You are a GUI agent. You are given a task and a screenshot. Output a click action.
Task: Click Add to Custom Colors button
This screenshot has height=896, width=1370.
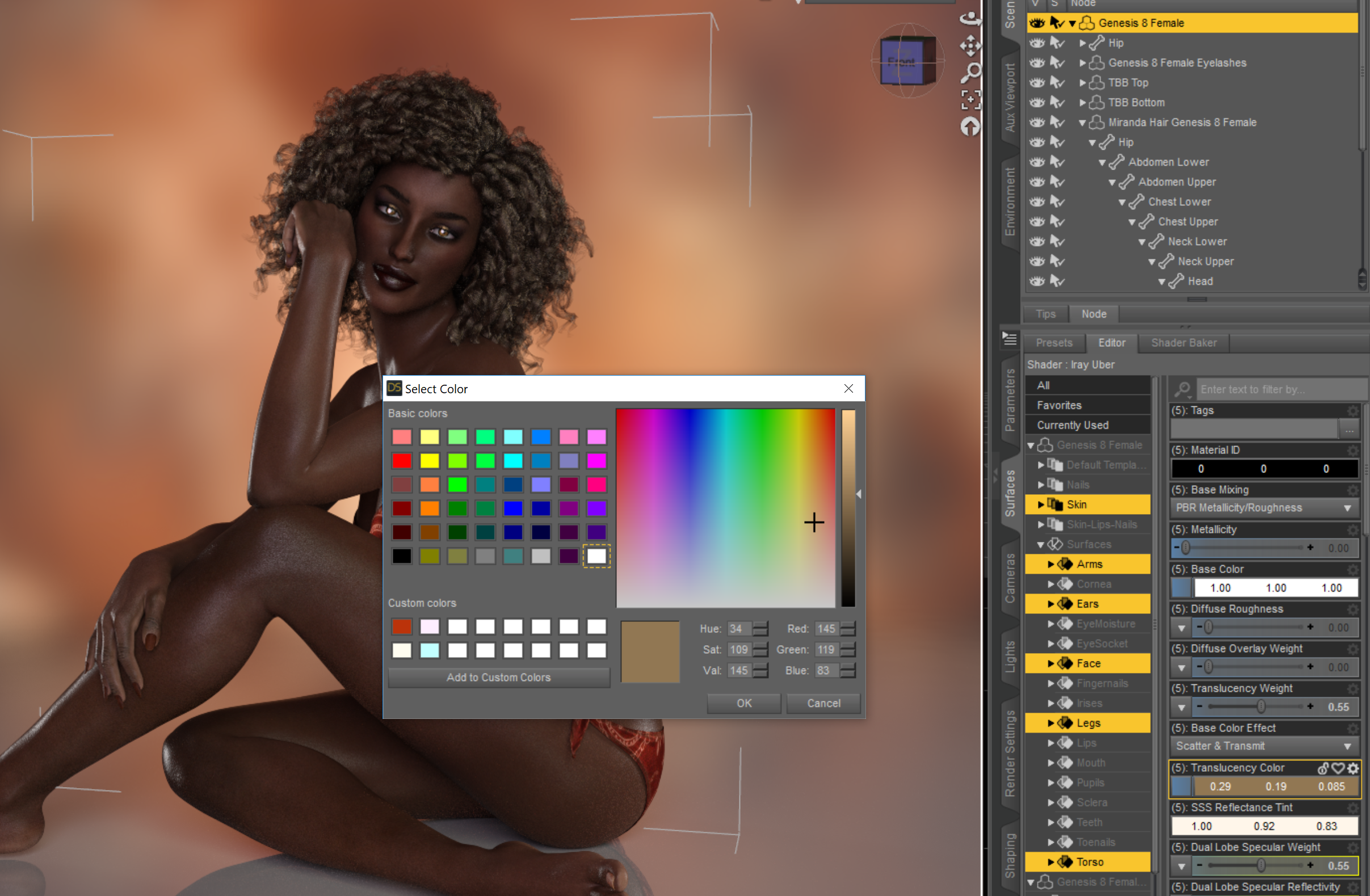pos(498,678)
